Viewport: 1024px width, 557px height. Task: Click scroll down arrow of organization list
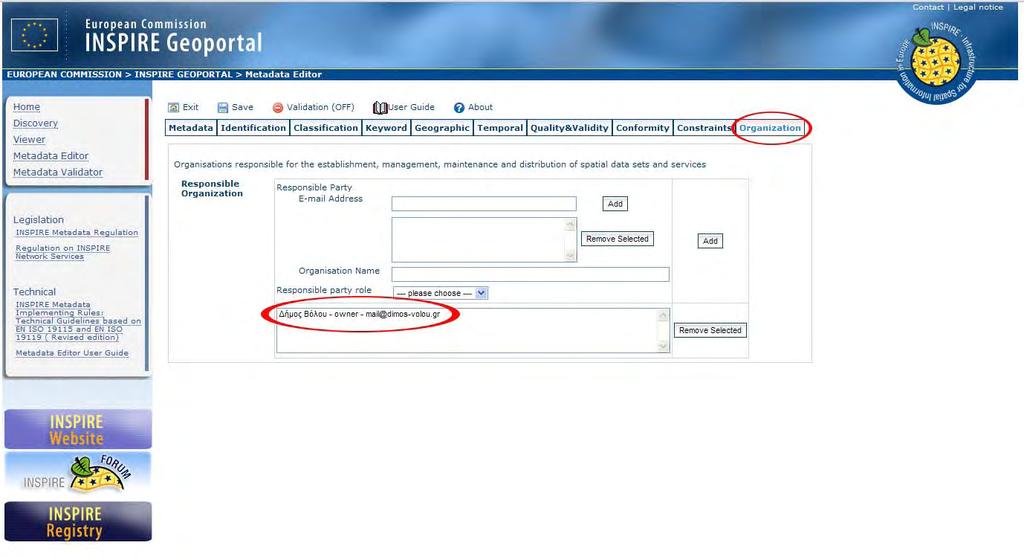664,346
